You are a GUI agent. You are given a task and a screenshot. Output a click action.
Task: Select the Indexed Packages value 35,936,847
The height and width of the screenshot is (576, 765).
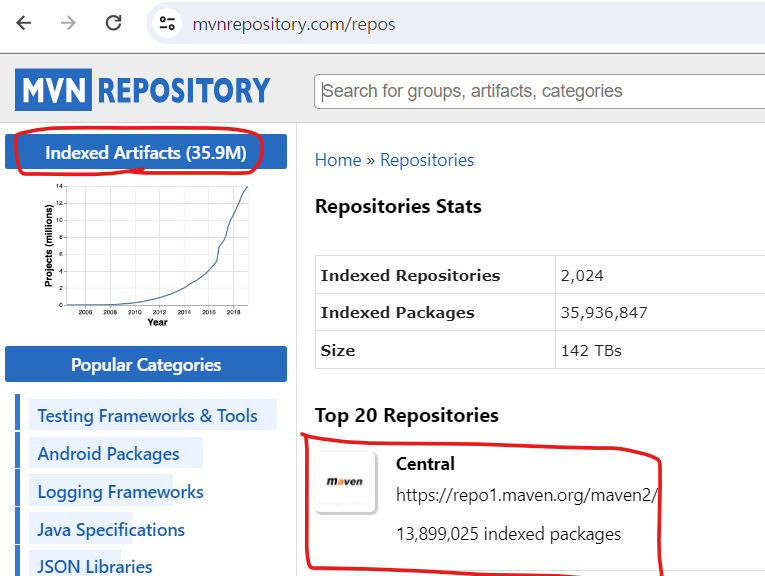point(604,313)
